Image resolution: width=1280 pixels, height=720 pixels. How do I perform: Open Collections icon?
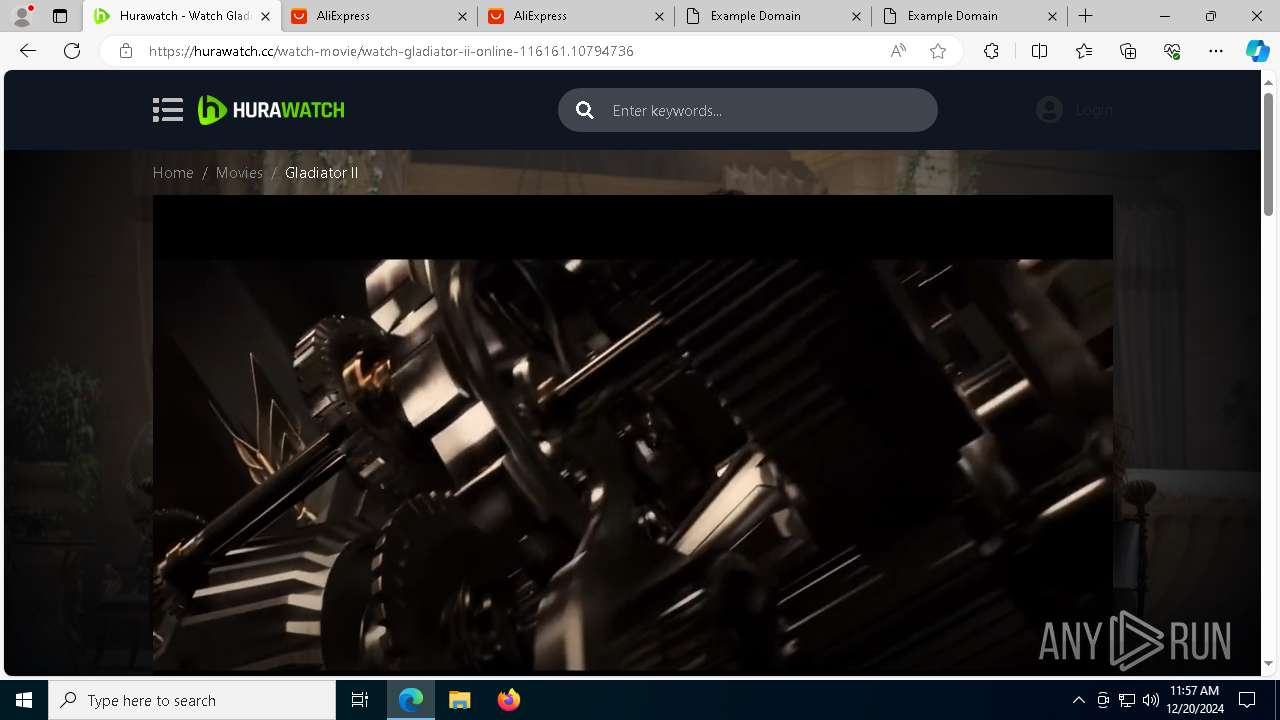coord(1128,51)
